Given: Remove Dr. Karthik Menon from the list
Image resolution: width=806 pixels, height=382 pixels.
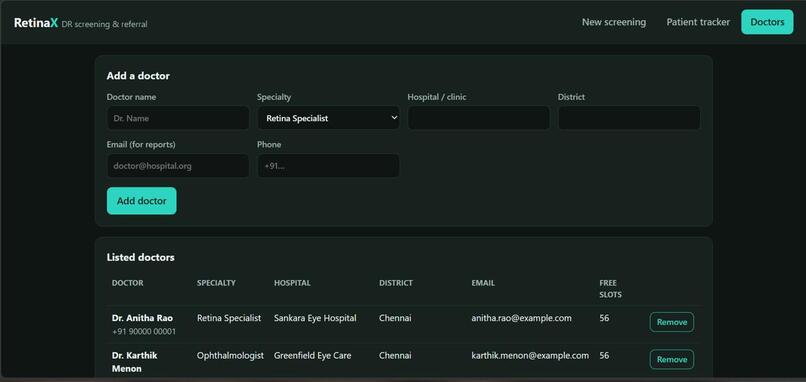Looking at the screenshot, I should click(672, 359).
